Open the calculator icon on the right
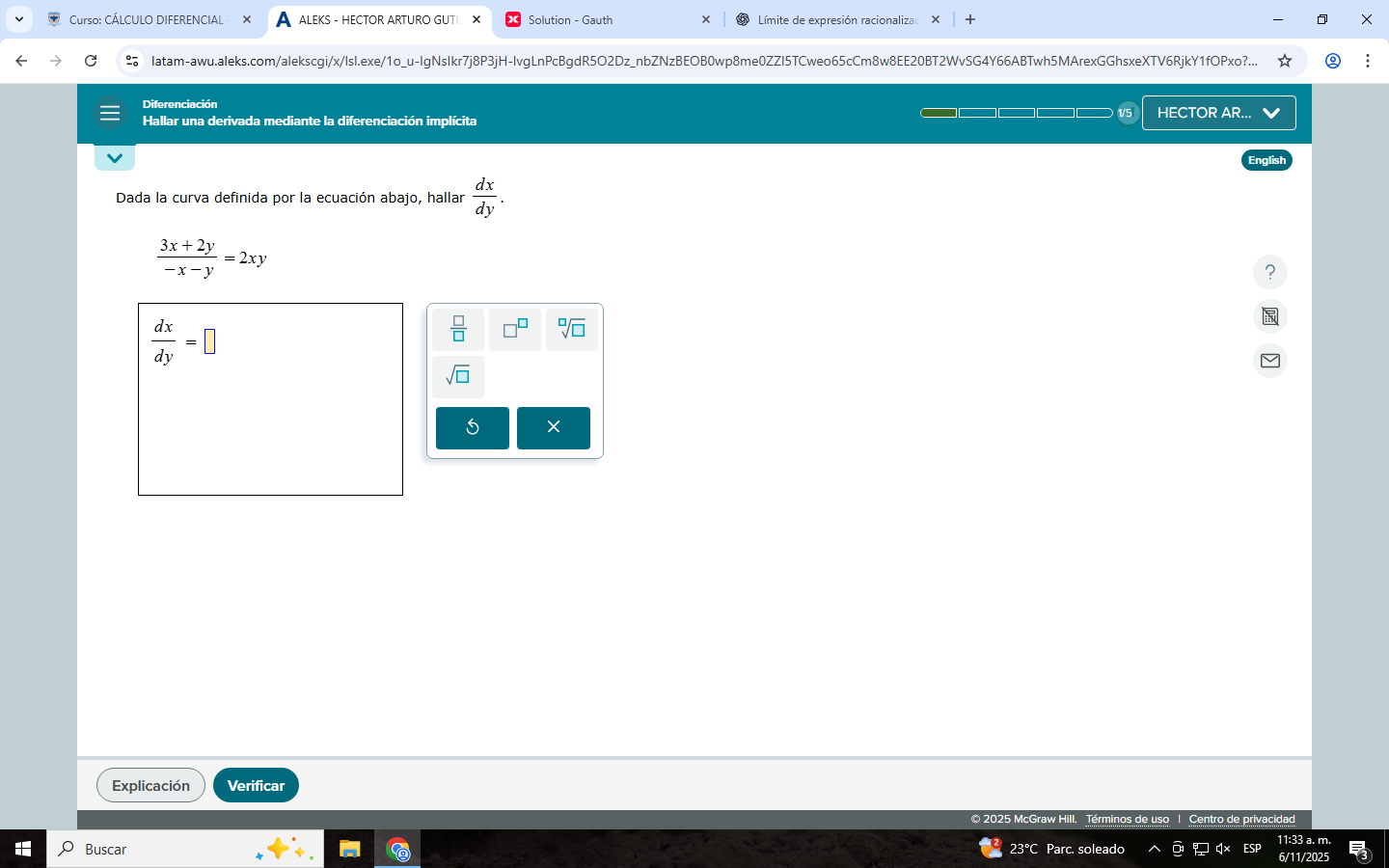1389x868 pixels. pyautogui.click(x=1269, y=316)
